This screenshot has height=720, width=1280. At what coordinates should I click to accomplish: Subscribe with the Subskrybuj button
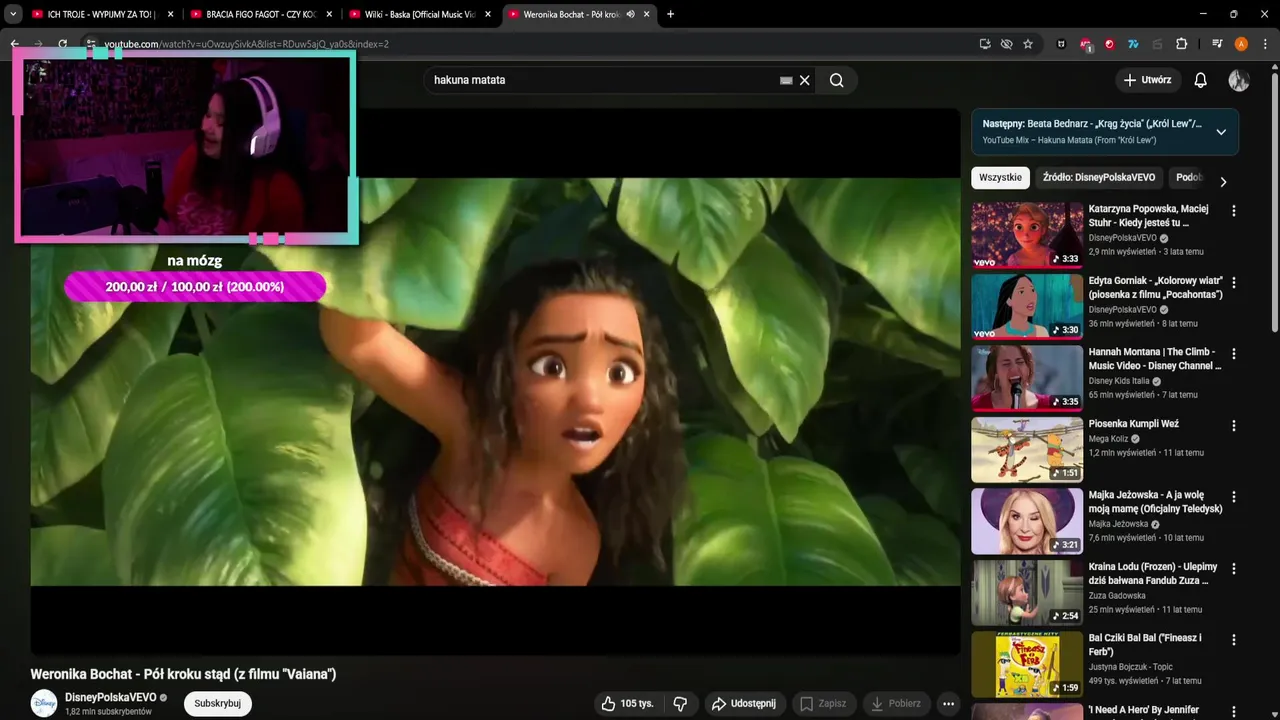pyautogui.click(x=218, y=704)
